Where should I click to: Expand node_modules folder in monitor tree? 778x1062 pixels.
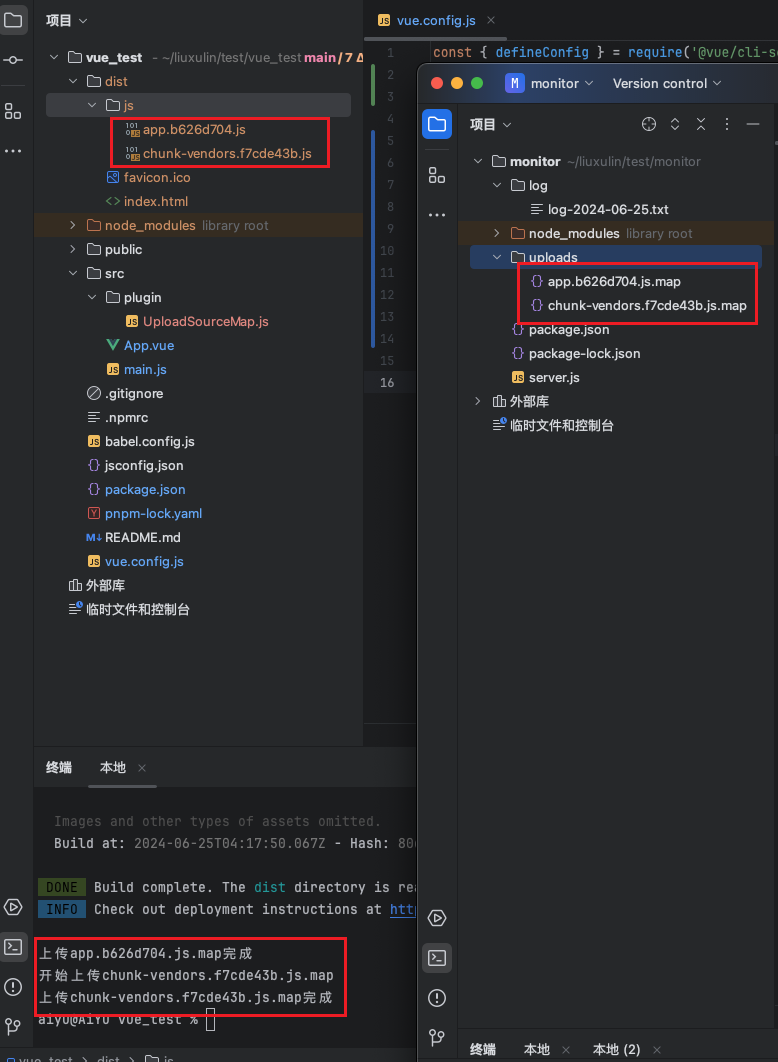pyautogui.click(x=497, y=233)
